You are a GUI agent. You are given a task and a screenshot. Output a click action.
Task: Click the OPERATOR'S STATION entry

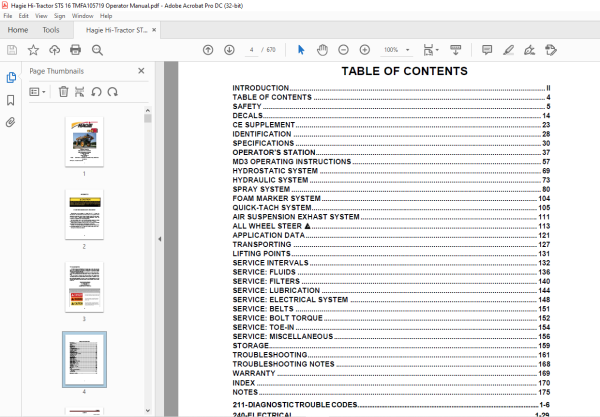pos(391,152)
